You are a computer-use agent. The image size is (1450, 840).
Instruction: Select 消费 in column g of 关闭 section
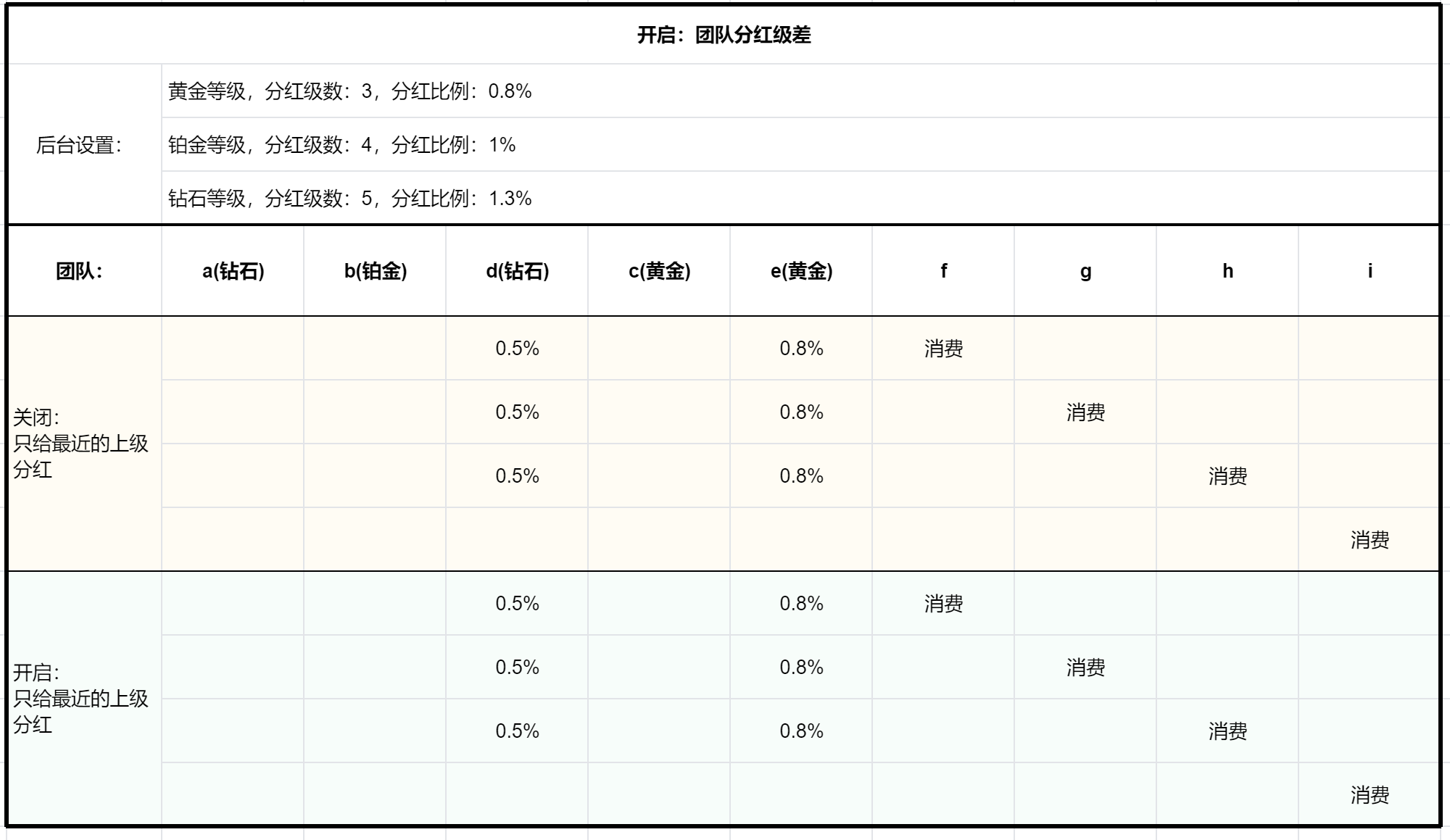pos(1085,412)
